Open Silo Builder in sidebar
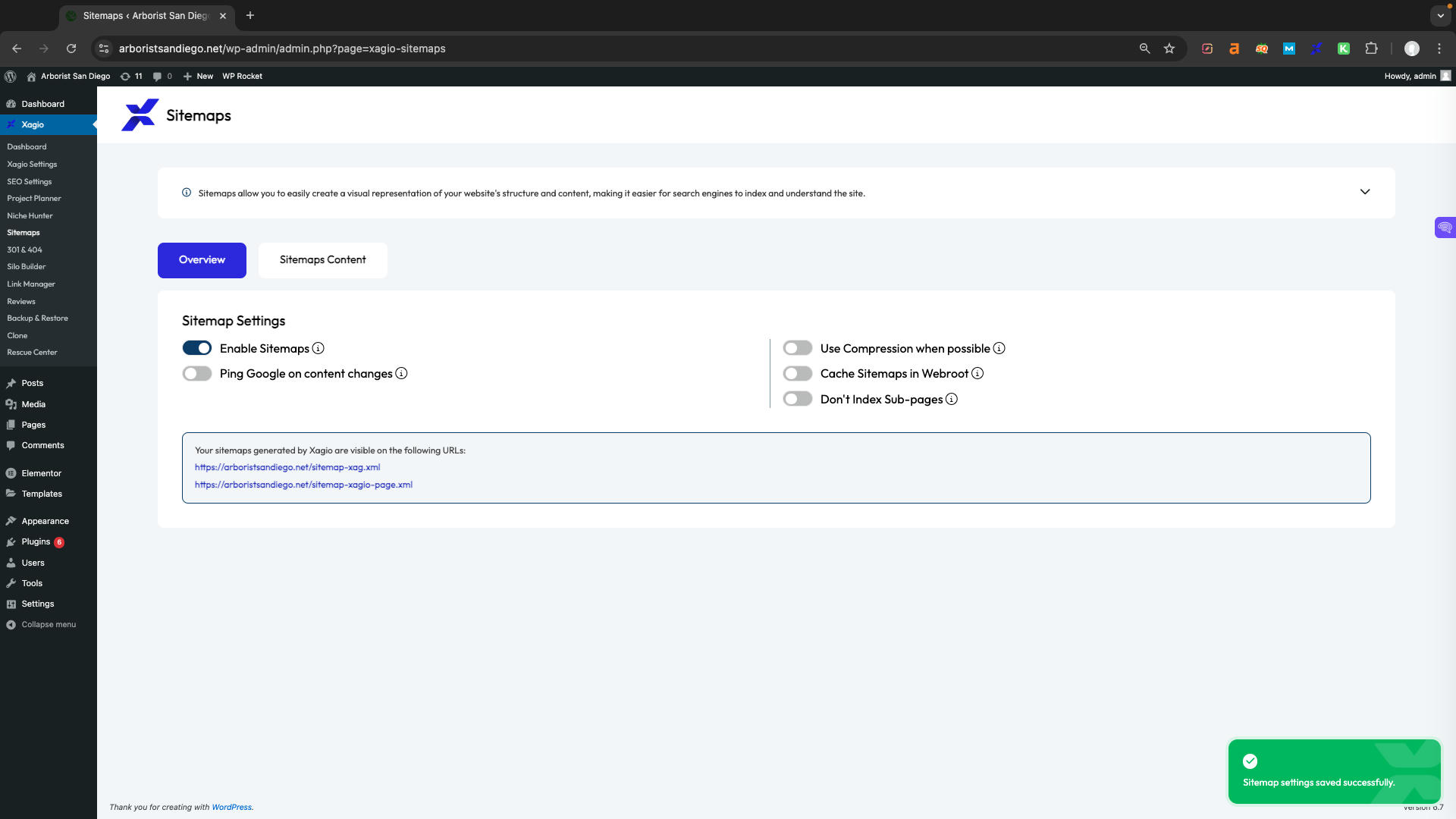The width and height of the screenshot is (1456, 819). 27,267
